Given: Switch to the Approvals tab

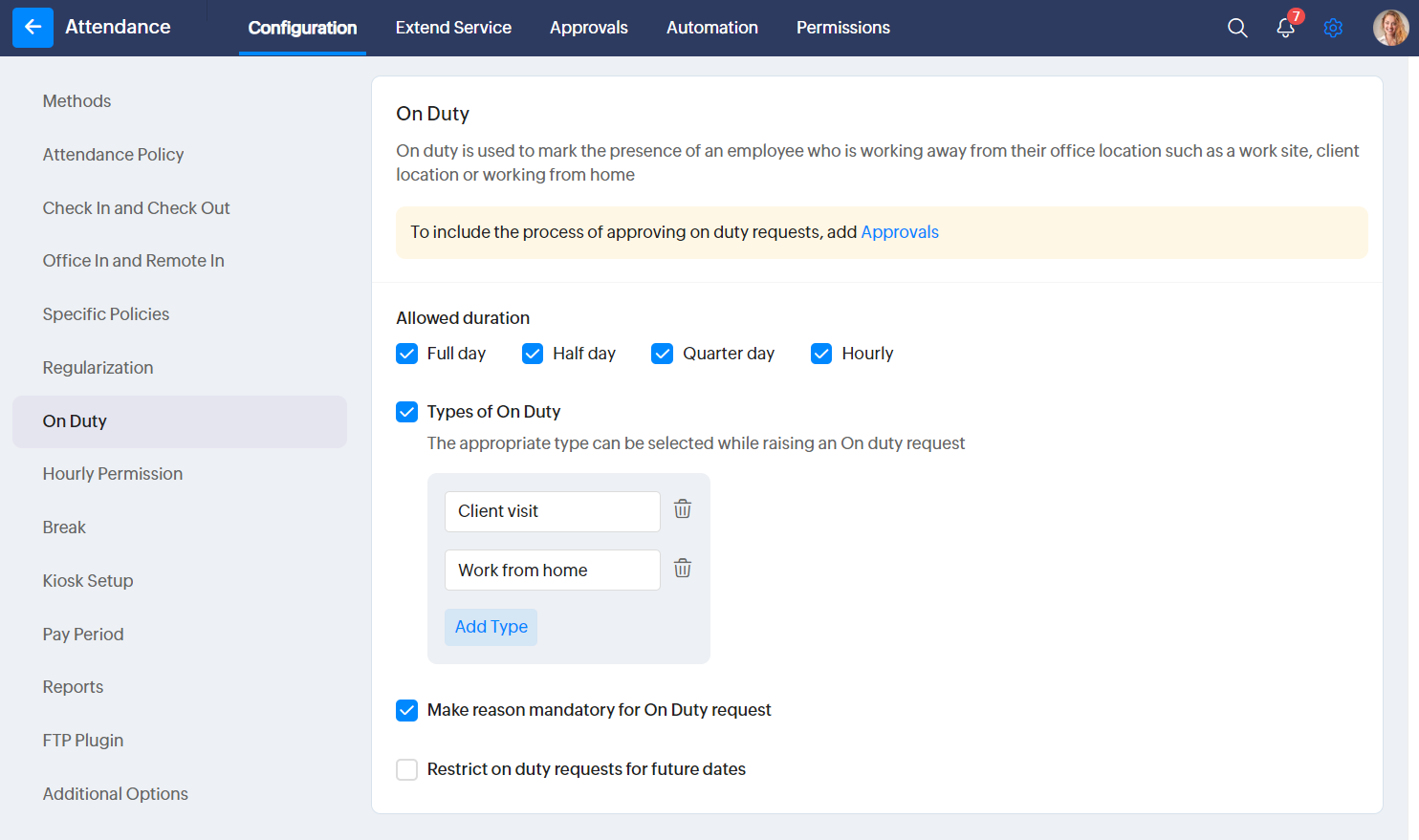Looking at the screenshot, I should coord(588,28).
